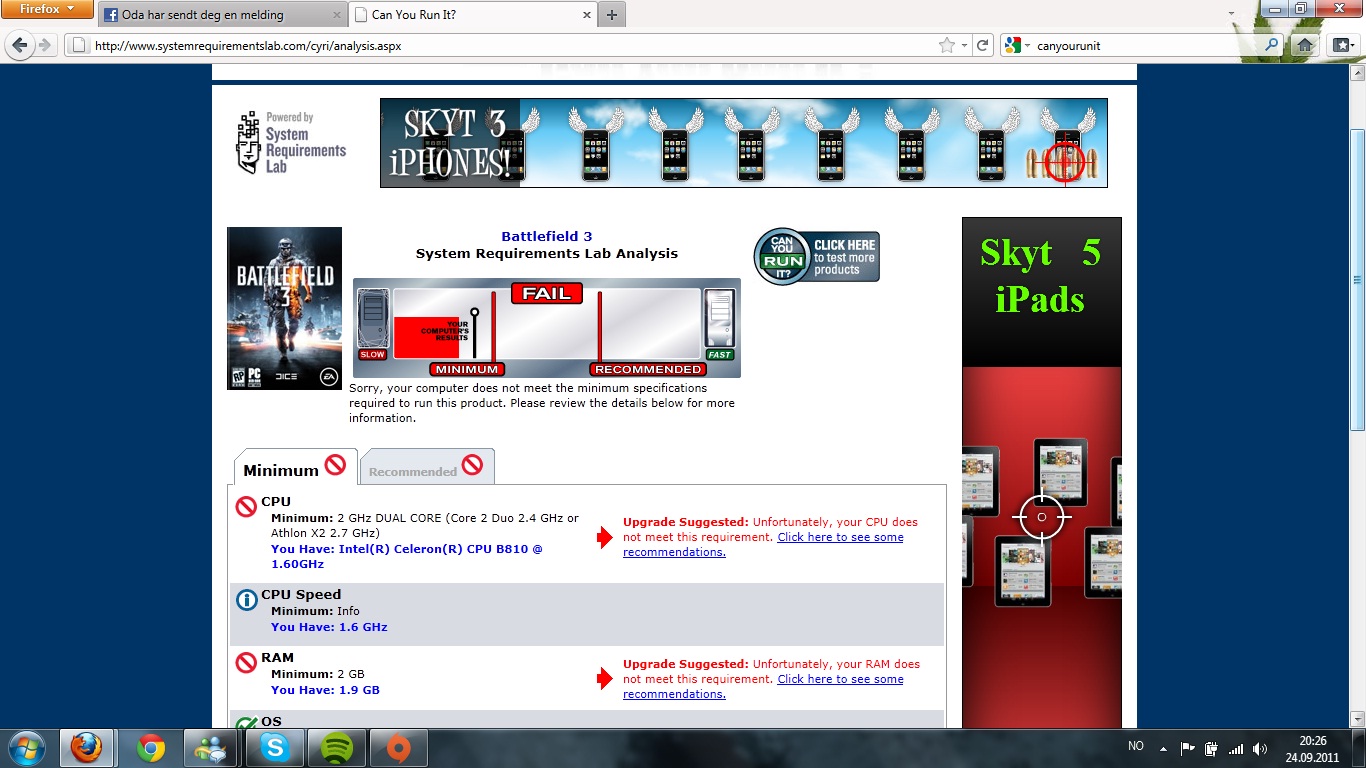Screen dimensions: 1366x768
Task: Click the NO language indicator
Action: pos(1136,747)
